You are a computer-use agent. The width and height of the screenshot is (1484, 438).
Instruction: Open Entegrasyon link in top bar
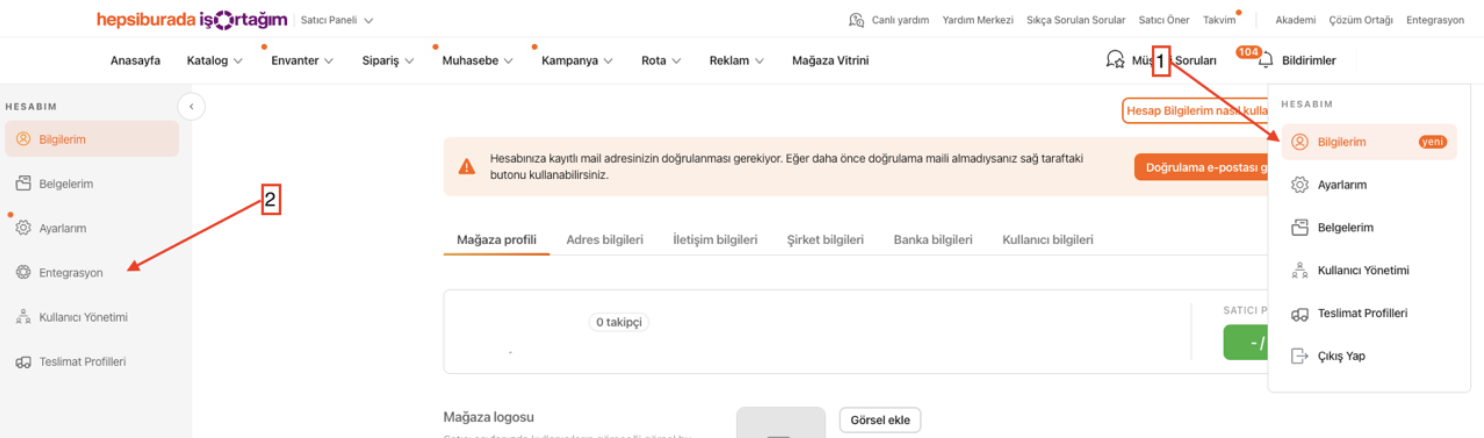pyautogui.click(x=1434, y=20)
